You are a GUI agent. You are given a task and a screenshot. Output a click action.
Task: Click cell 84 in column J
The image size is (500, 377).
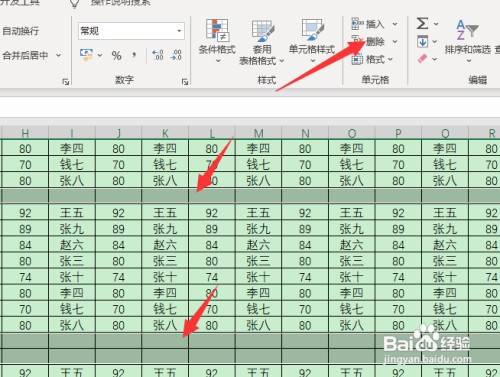pyautogui.click(x=119, y=245)
